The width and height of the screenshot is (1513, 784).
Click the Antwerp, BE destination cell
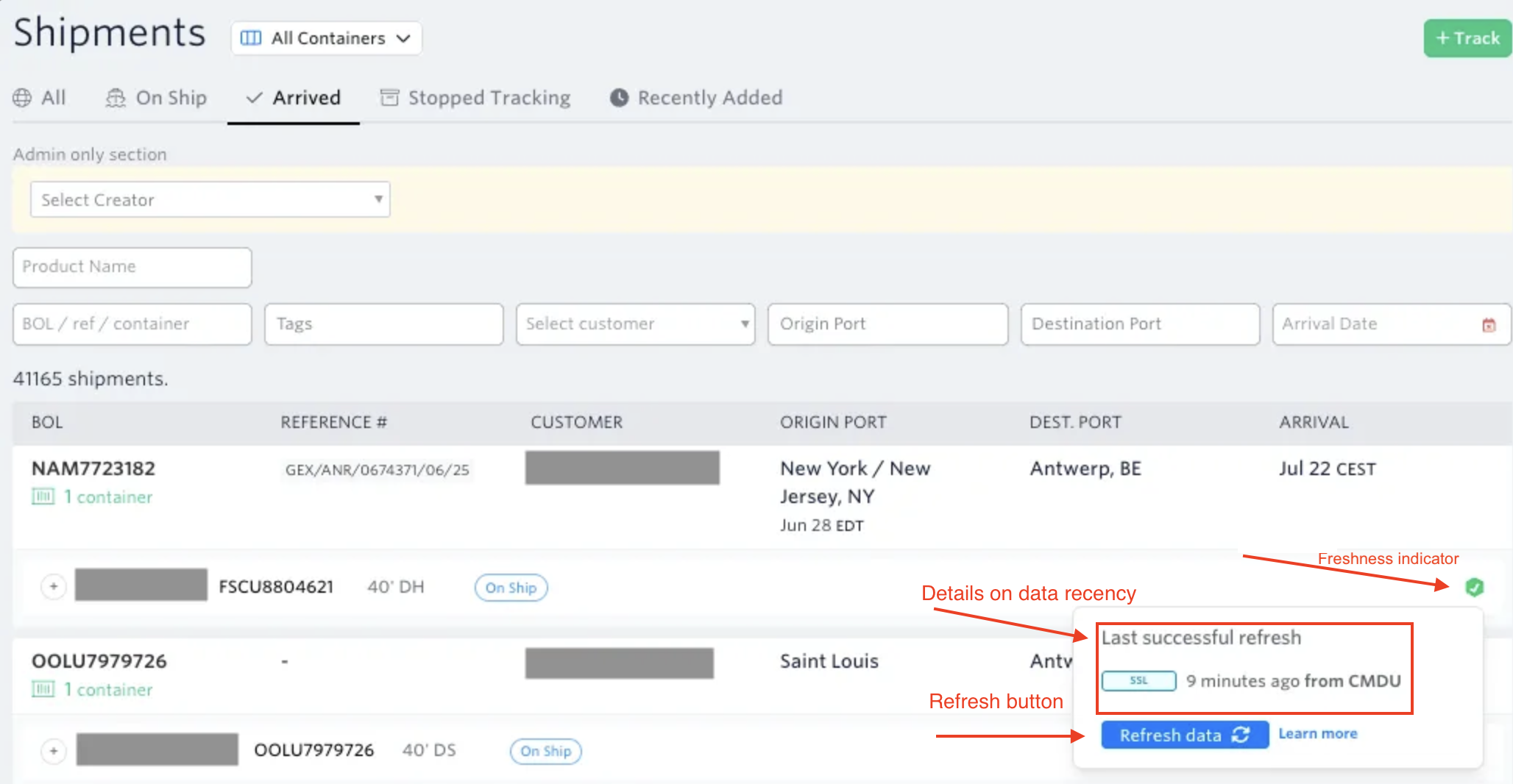point(1085,468)
